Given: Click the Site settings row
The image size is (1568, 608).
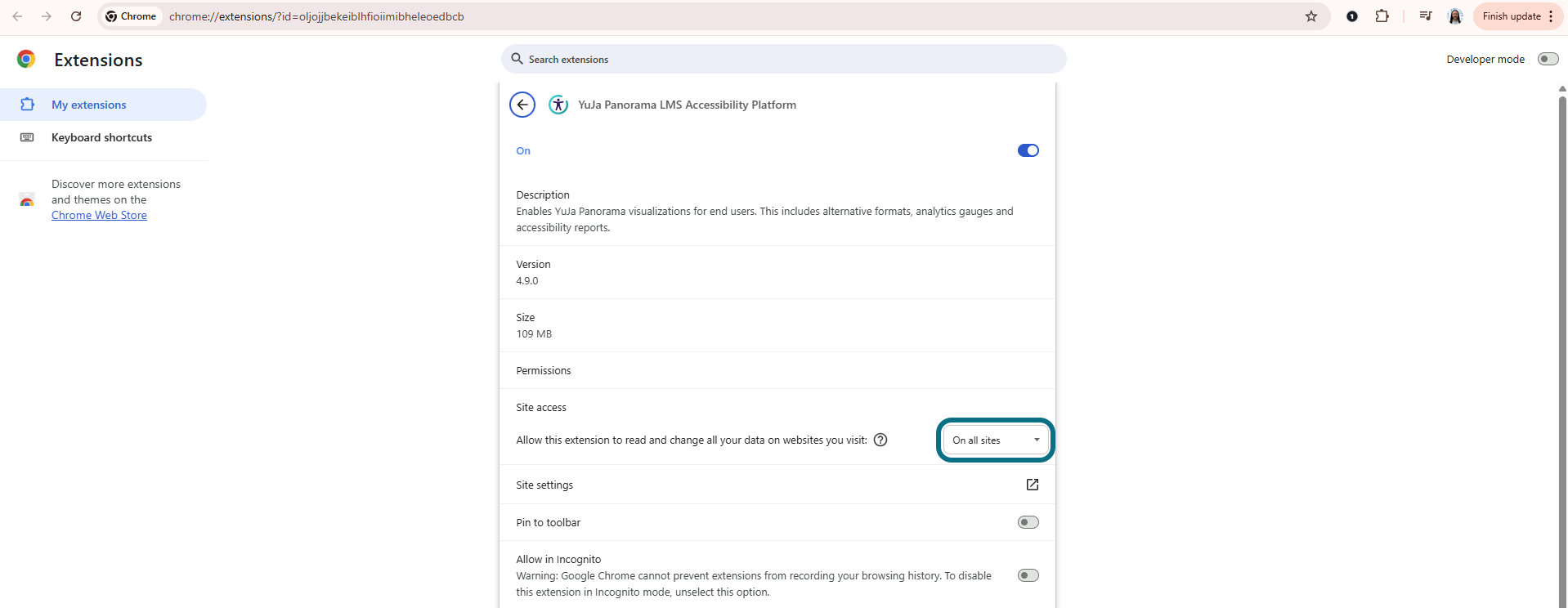Looking at the screenshot, I should click(777, 485).
